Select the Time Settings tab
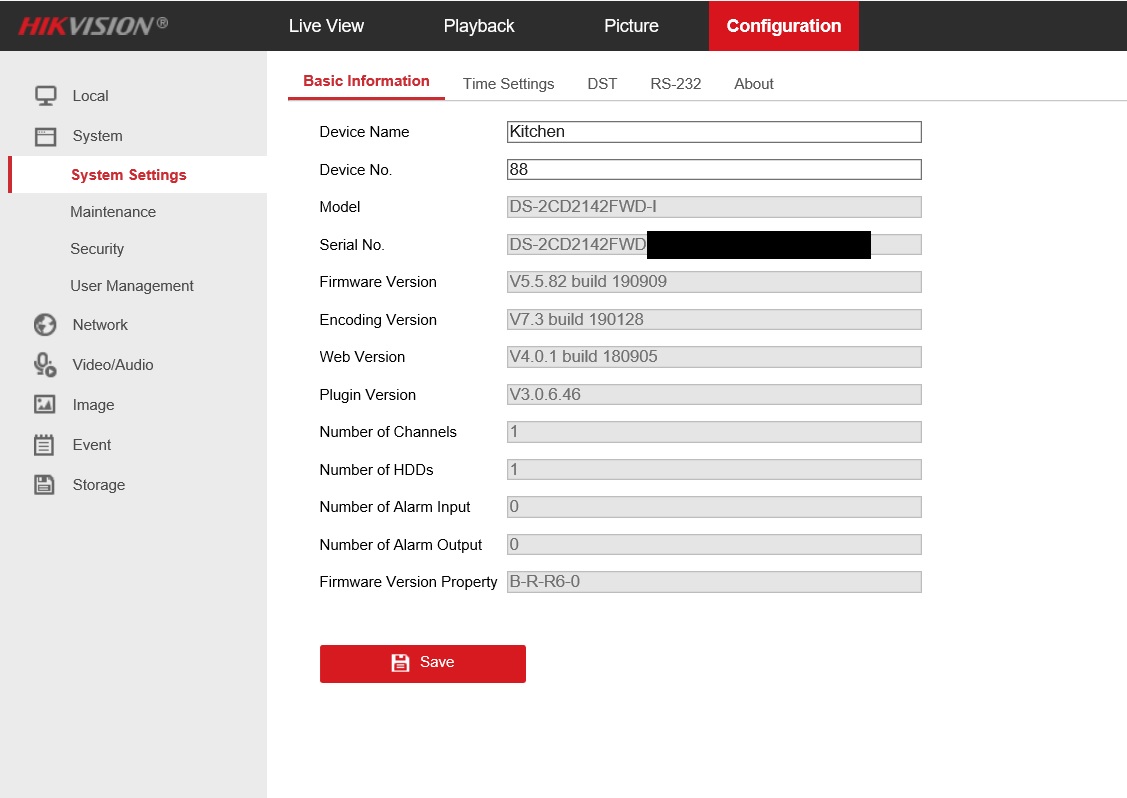1127x798 pixels. tap(508, 84)
